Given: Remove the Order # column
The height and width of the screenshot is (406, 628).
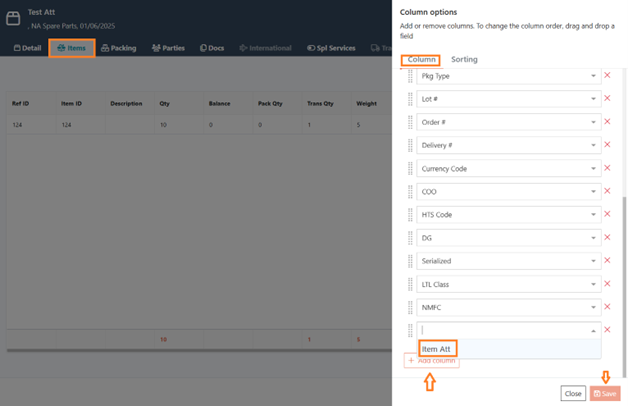Looking at the screenshot, I should [607, 121].
